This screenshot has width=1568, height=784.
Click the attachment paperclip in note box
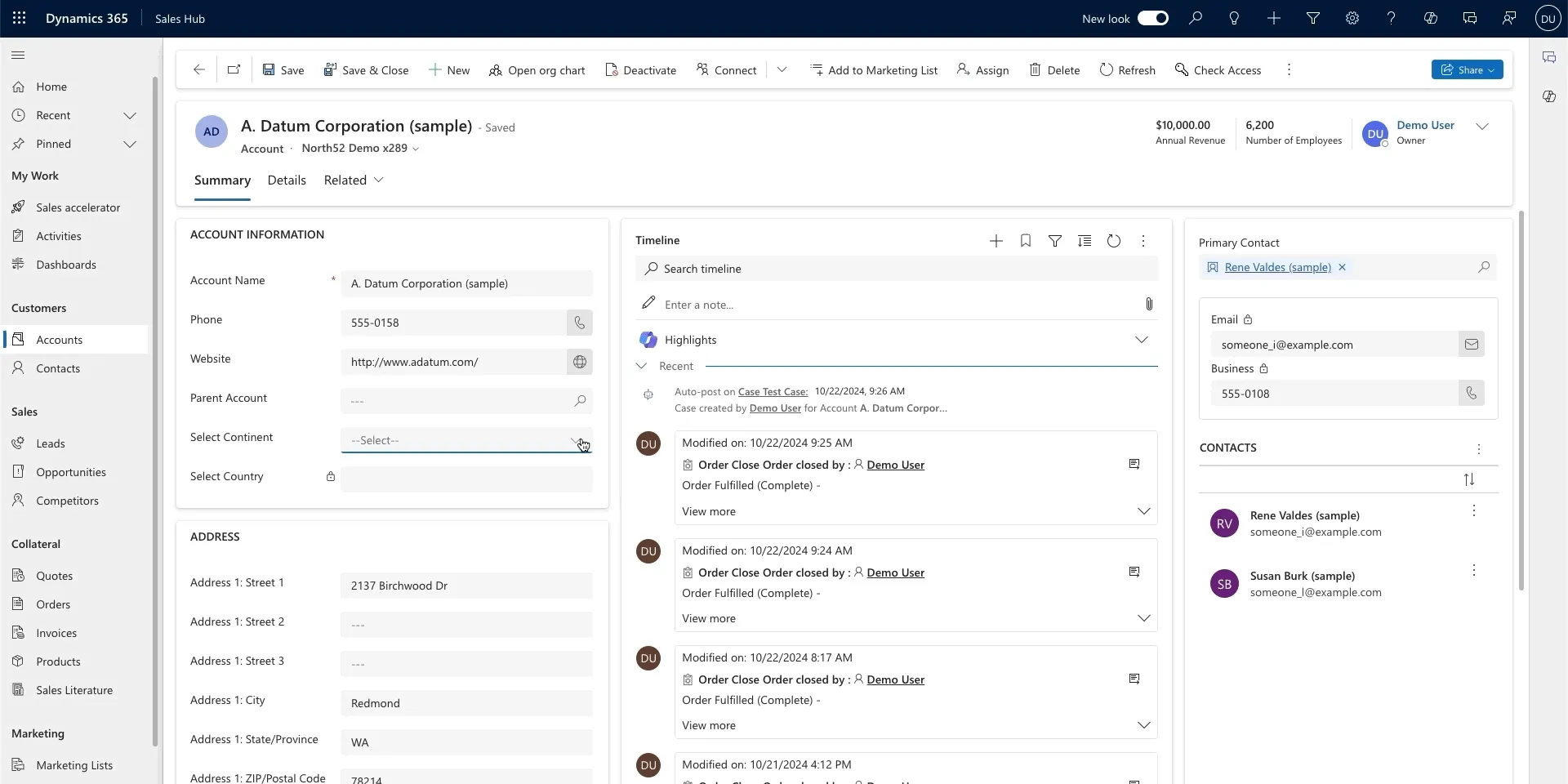(x=1149, y=304)
